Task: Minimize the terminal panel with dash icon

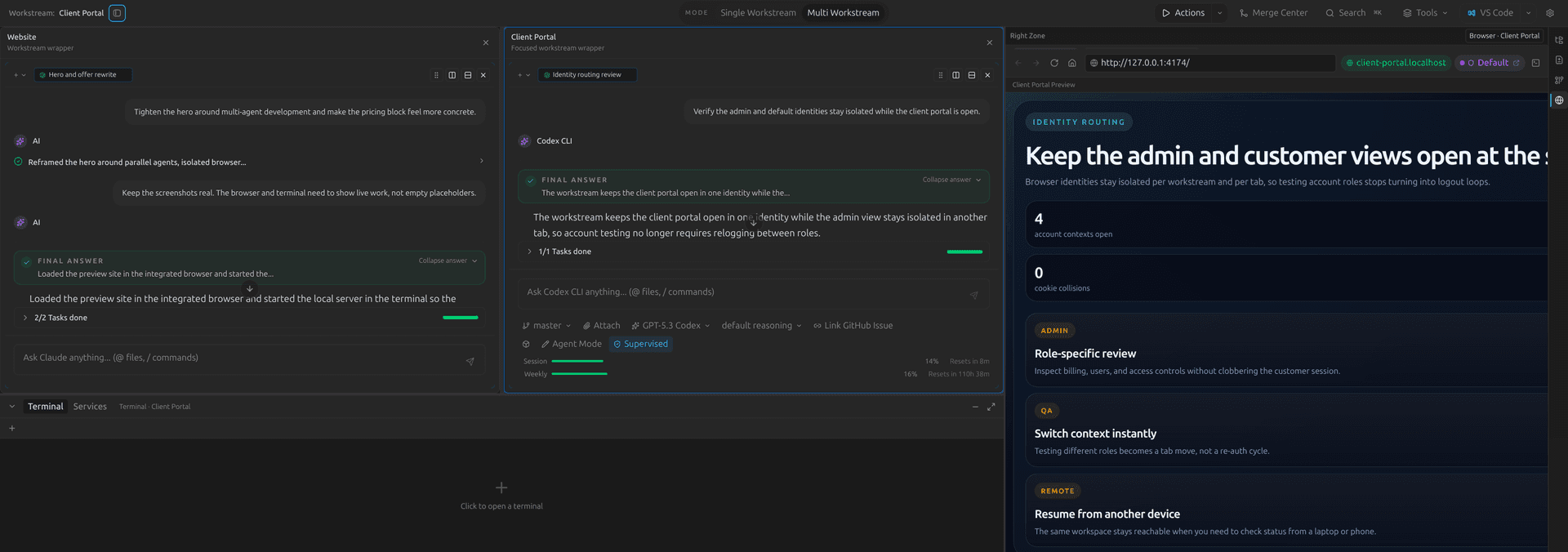Action: click(x=975, y=407)
